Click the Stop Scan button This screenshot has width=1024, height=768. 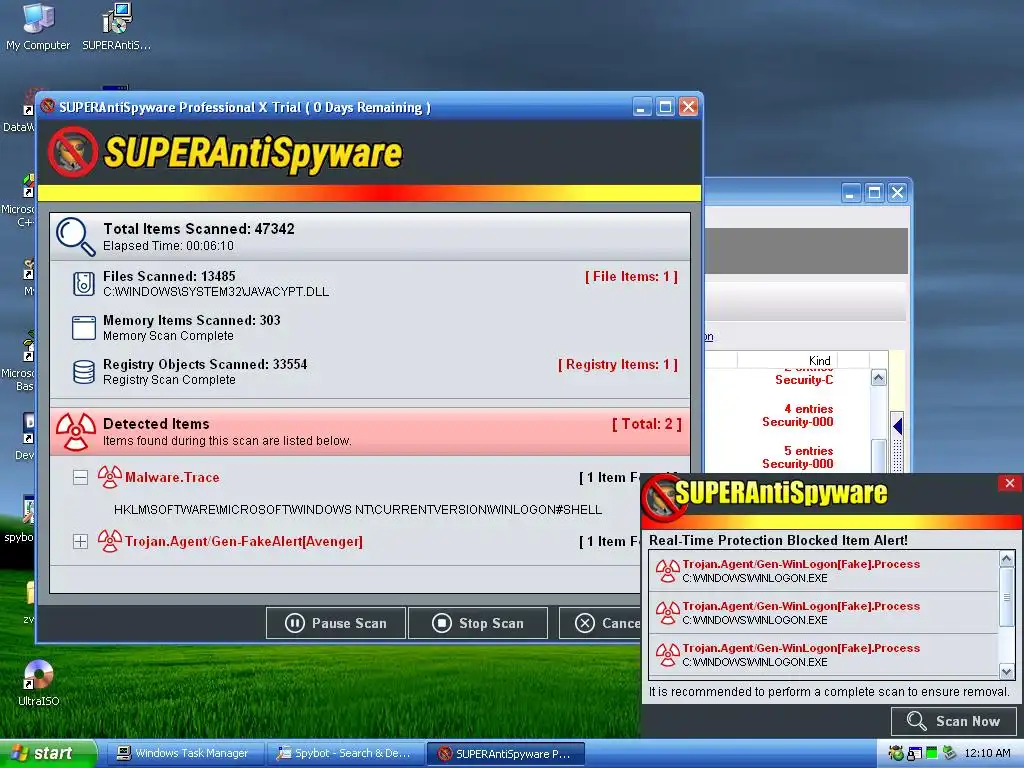tap(478, 623)
